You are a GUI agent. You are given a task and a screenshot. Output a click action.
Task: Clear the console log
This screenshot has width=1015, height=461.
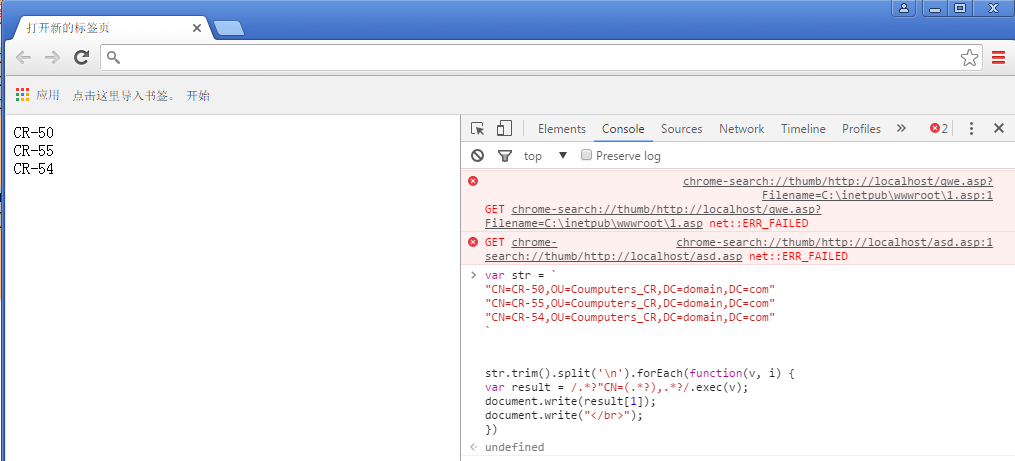[x=477, y=155]
